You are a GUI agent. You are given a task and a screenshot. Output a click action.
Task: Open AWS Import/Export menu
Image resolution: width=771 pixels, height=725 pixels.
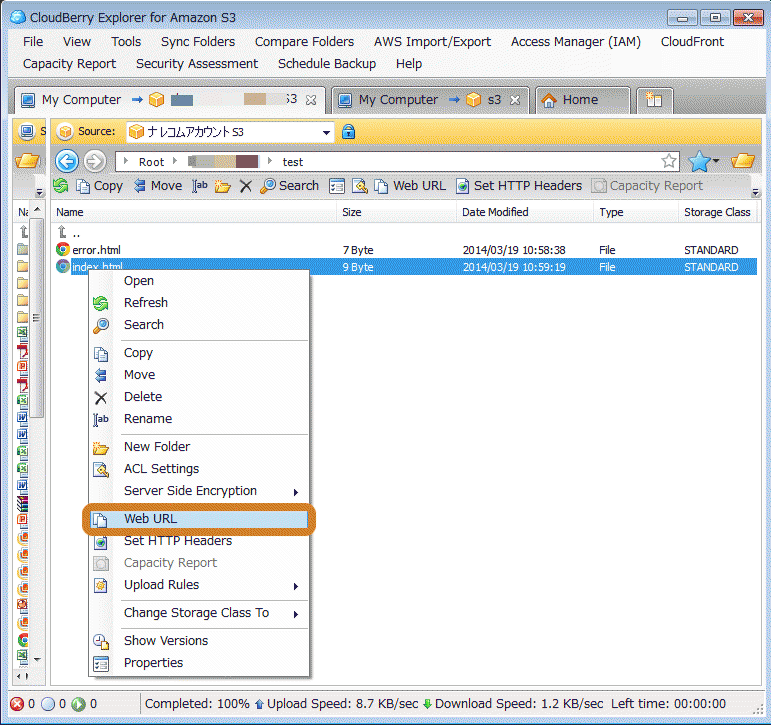pos(432,42)
